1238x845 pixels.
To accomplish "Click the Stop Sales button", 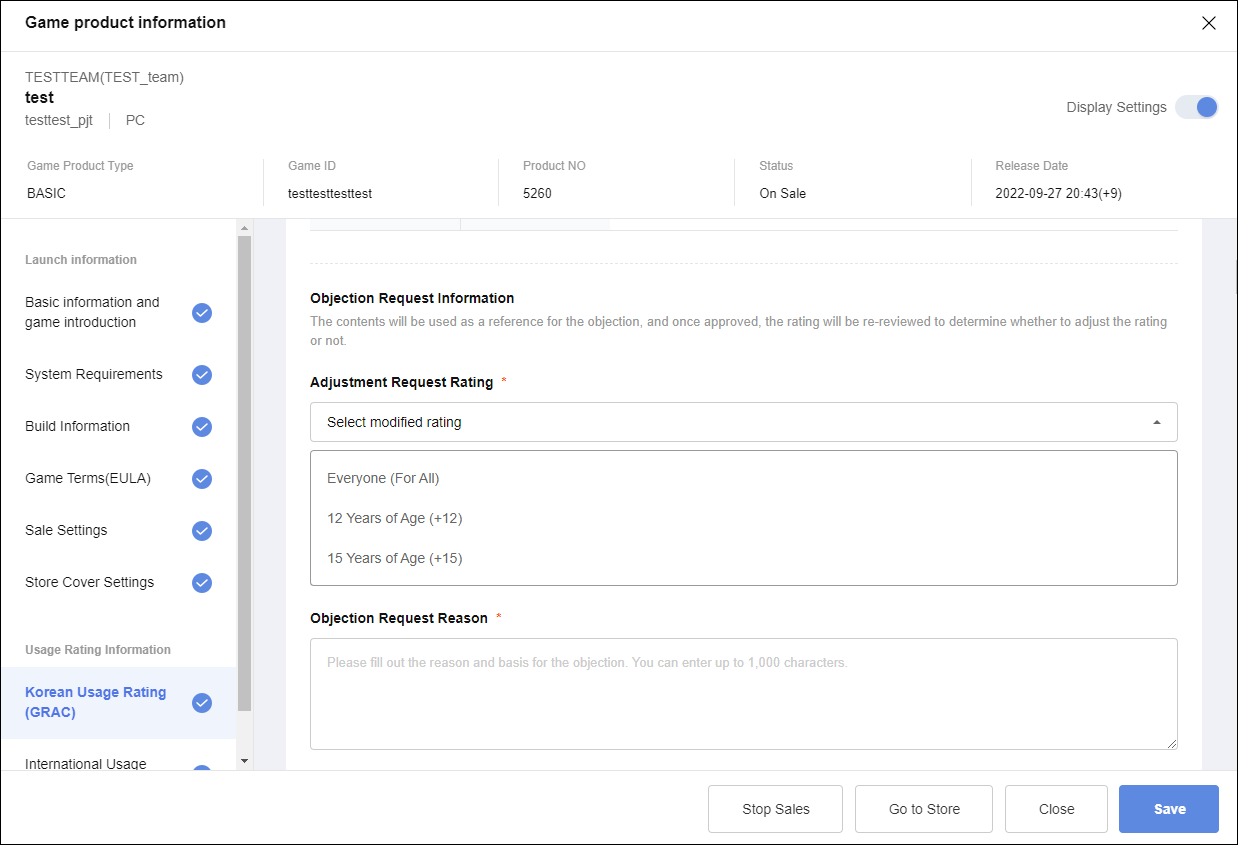I will click(775, 809).
